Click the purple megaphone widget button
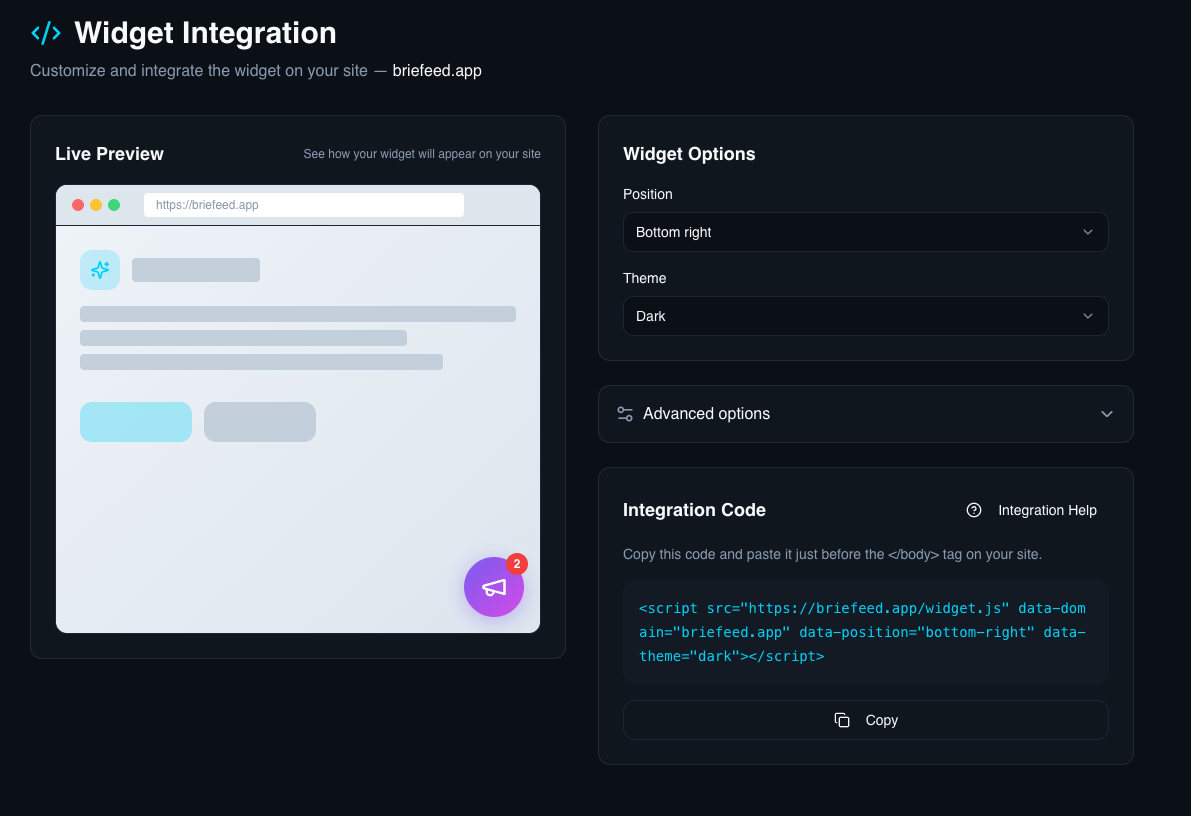This screenshot has height=816, width=1191. (x=494, y=587)
